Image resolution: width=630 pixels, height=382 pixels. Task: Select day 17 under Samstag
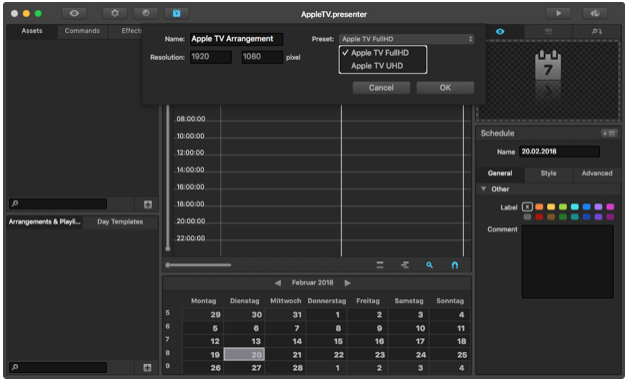click(x=408, y=341)
